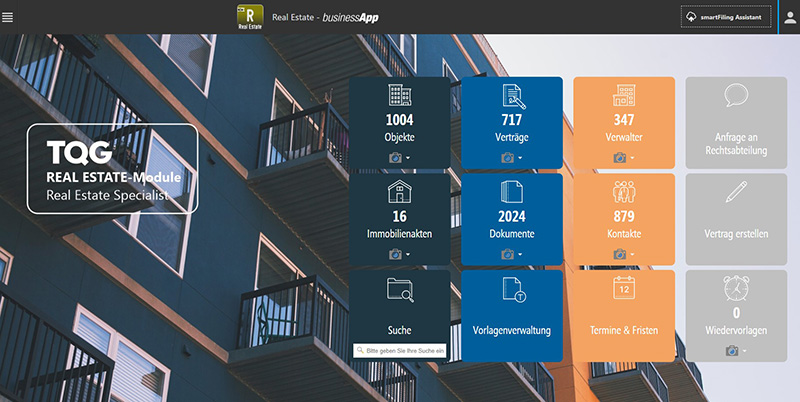Click the Suche folder search icon

click(x=400, y=290)
